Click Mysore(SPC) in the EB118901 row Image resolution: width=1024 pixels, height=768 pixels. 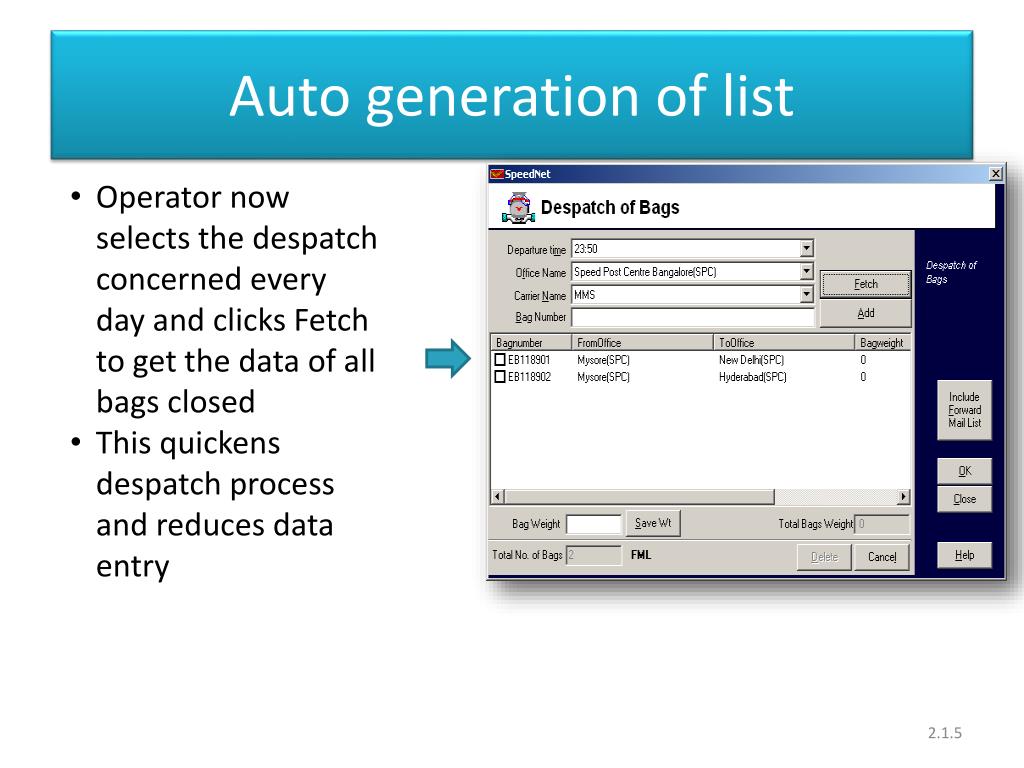point(603,360)
